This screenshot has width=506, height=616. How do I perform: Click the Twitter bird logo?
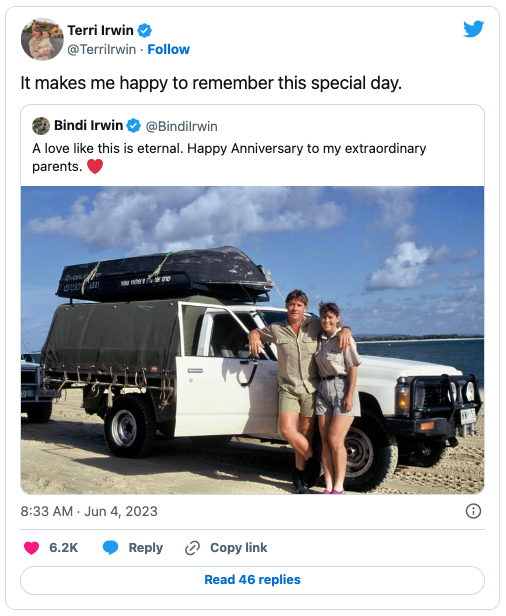(x=473, y=29)
